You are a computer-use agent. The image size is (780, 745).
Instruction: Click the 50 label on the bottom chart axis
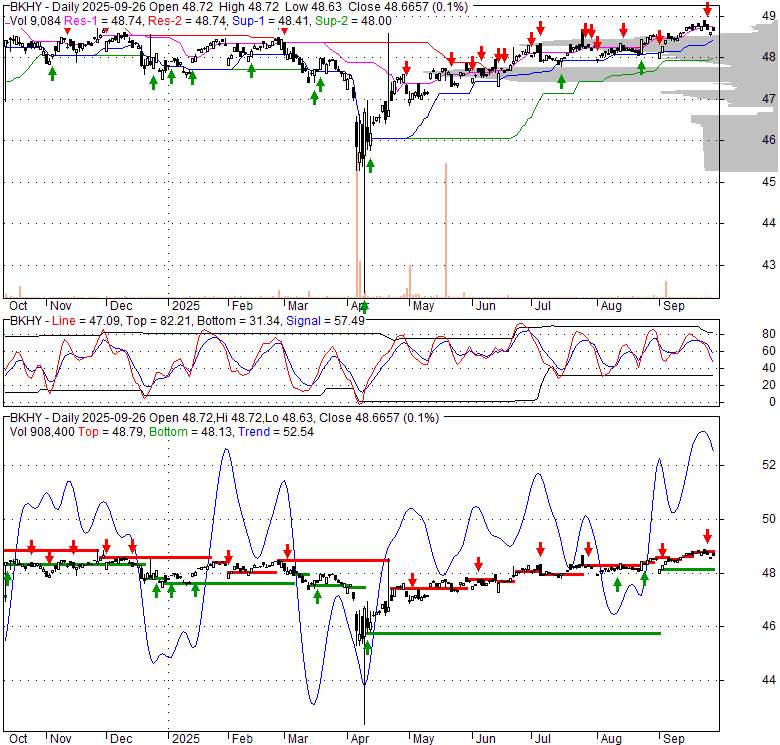[769, 519]
